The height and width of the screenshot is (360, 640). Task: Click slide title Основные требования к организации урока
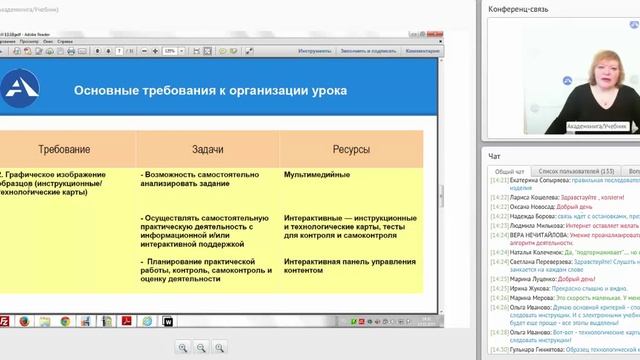pyautogui.click(x=210, y=91)
